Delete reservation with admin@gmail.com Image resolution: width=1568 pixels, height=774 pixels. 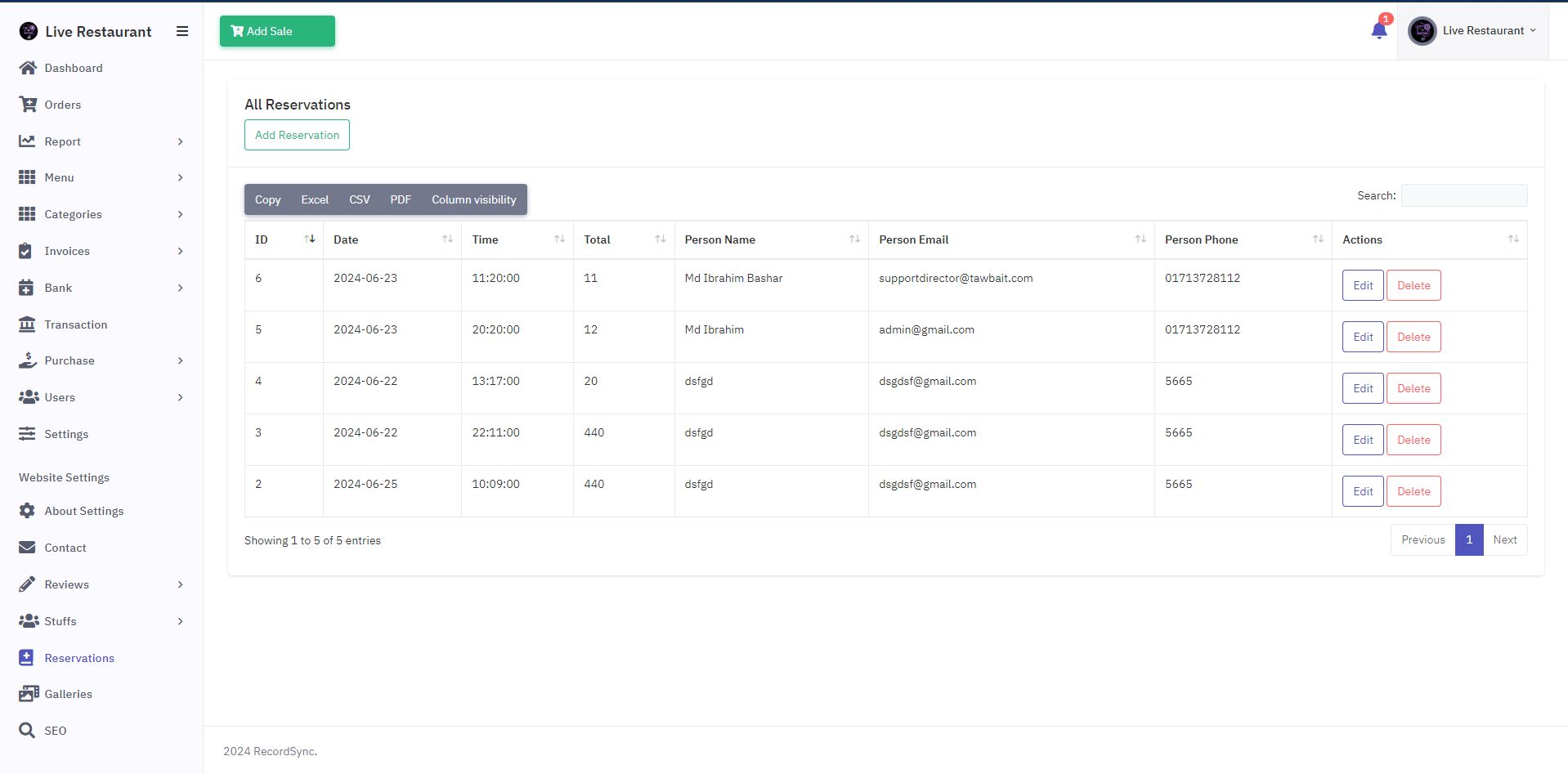coord(1413,337)
